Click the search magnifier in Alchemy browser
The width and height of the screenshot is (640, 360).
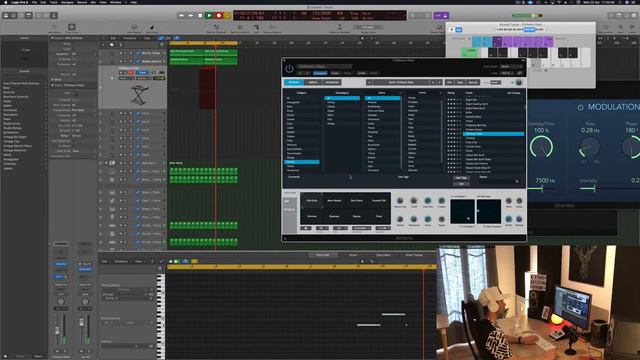(517, 181)
